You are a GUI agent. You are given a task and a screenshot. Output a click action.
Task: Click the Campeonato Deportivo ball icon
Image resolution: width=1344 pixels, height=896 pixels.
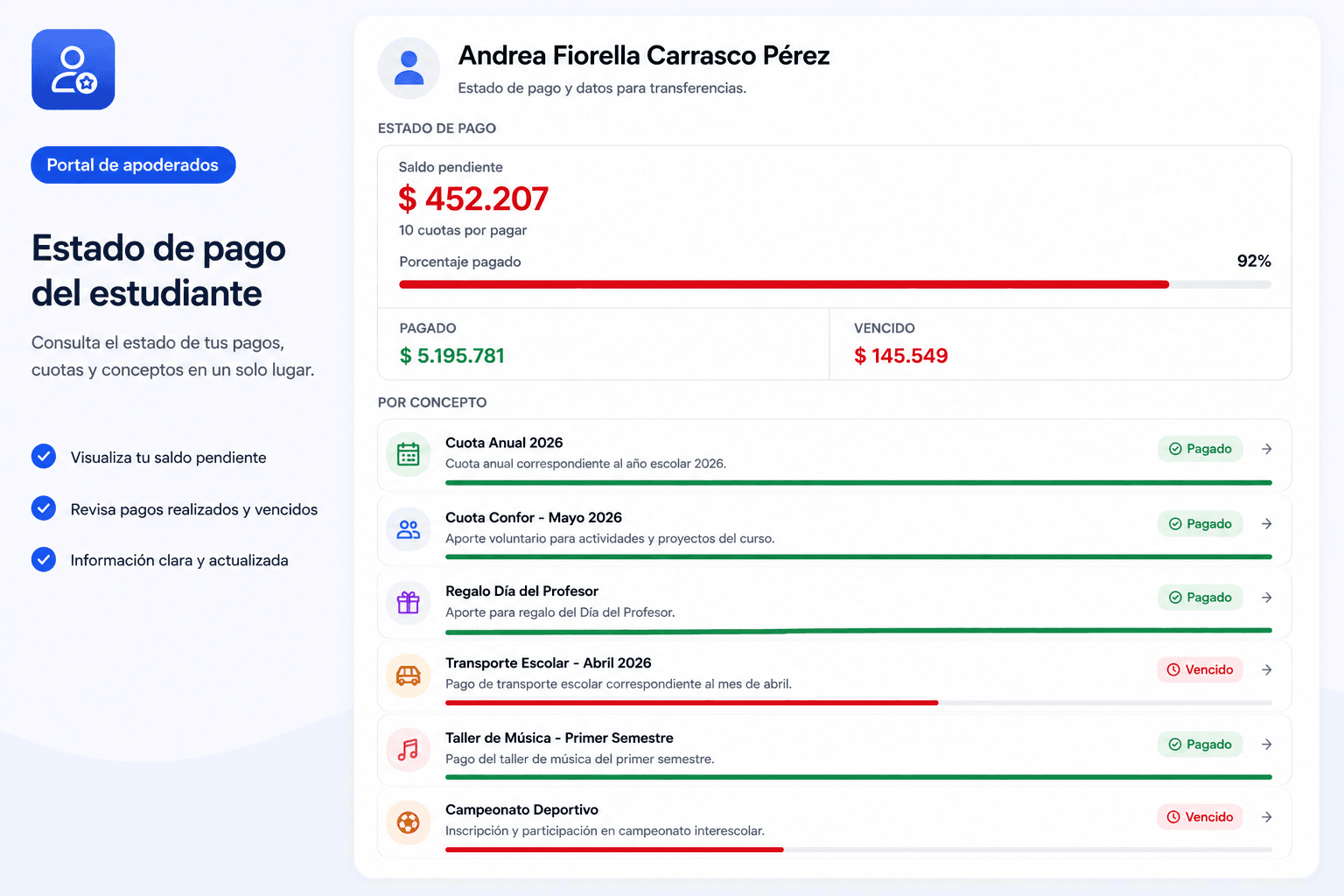pos(409,822)
